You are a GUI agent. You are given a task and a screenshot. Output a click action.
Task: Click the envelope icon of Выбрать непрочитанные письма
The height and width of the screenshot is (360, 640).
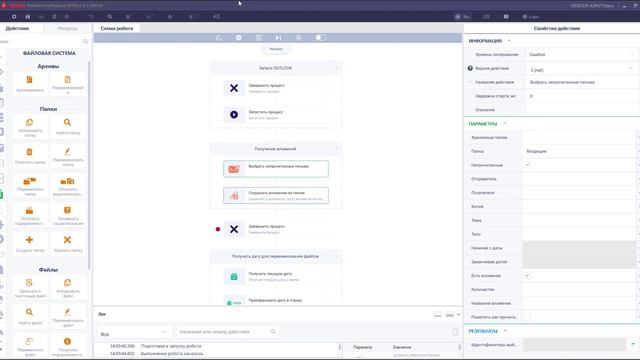tap(234, 169)
